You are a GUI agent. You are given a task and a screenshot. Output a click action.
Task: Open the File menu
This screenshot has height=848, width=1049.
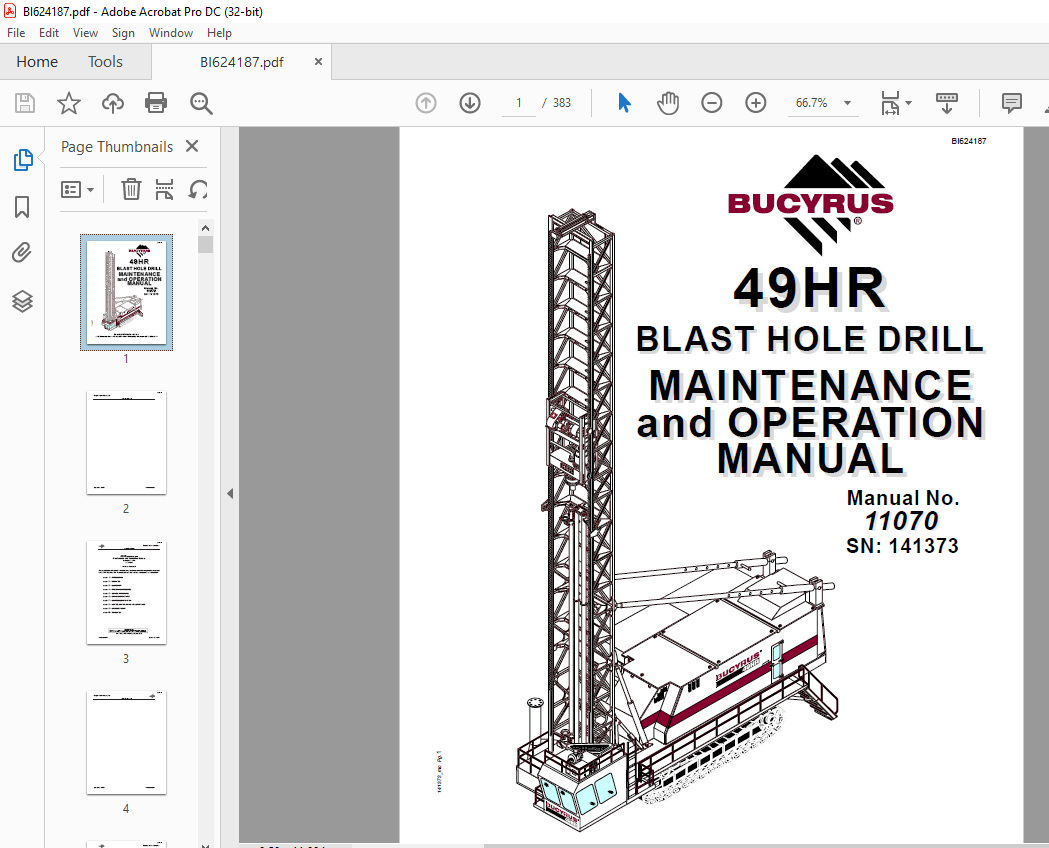16,33
